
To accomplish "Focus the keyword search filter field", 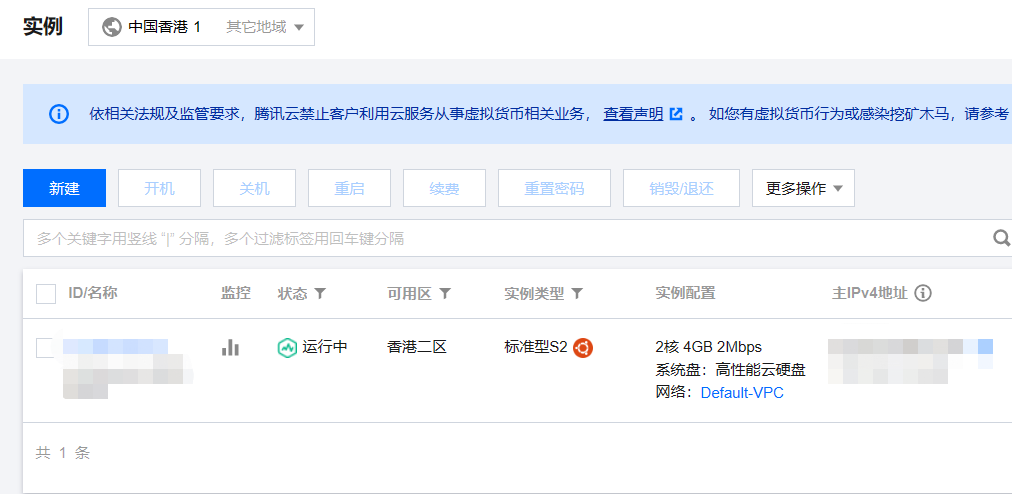I will click(500, 239).
